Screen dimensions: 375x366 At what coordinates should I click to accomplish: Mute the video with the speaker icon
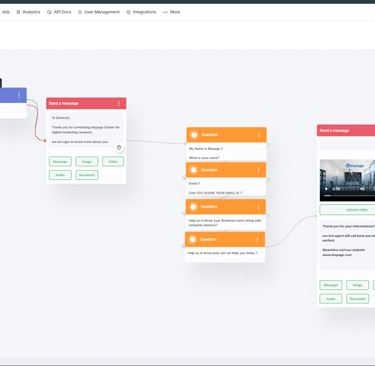[x=362, y=189]
